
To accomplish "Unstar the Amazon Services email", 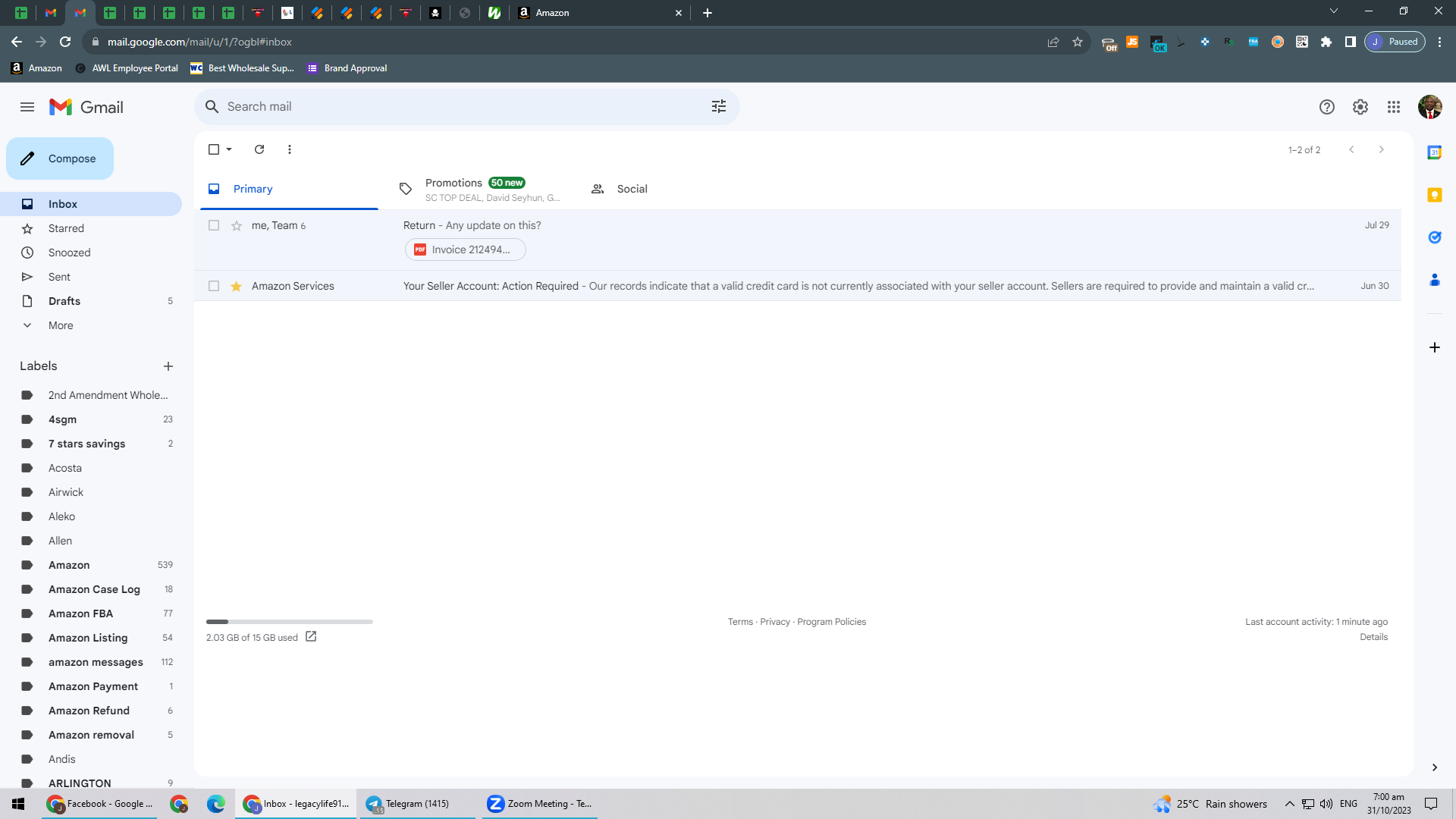I will coord(237,286).
